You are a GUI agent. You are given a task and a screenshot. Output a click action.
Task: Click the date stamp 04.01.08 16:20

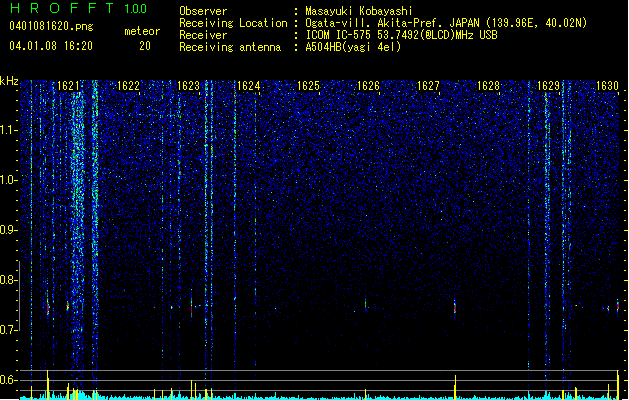51,46
